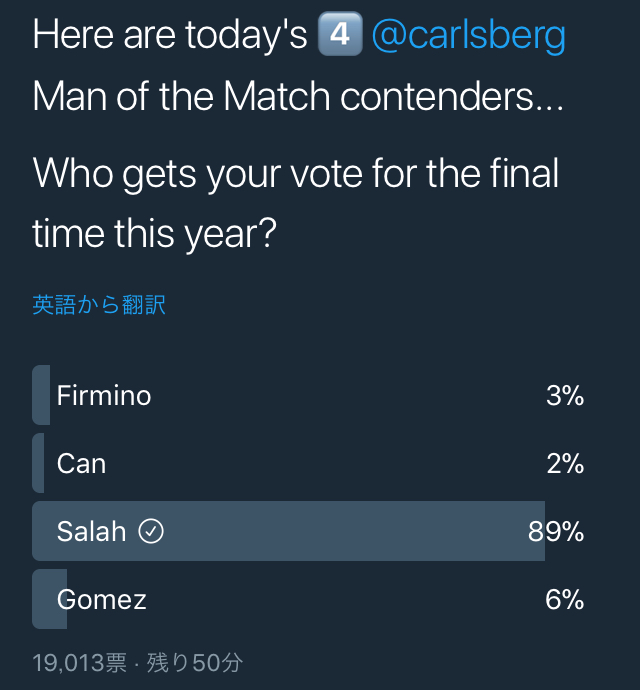Click the 2% result for Can
Screen dimensions: 640x690
click(x=565, y=464)
